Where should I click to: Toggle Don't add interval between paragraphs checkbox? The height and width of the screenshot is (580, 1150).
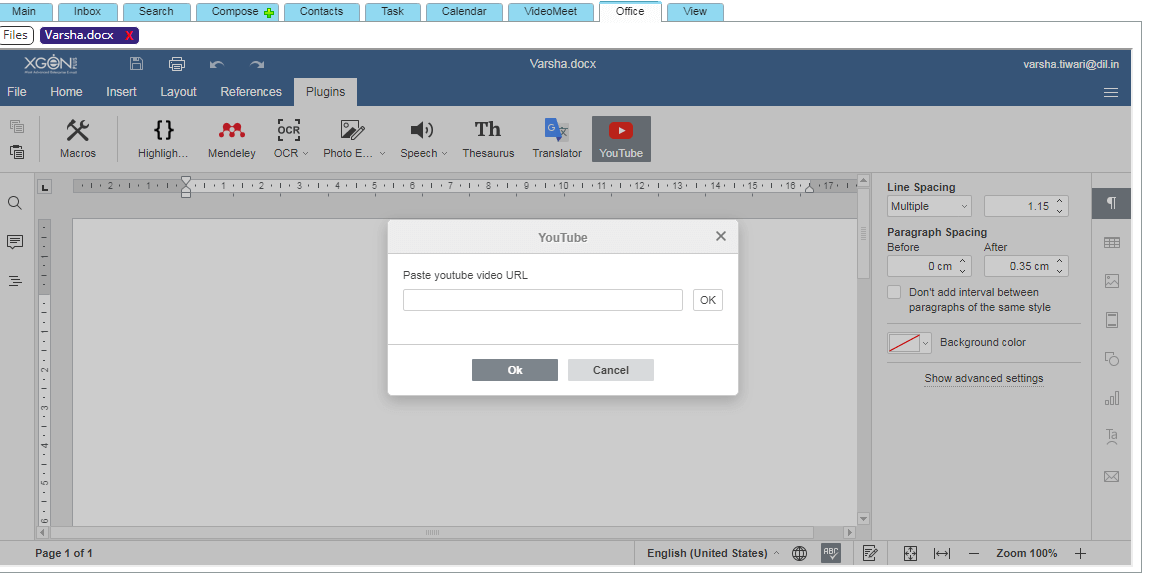click(x=894, y=292)
